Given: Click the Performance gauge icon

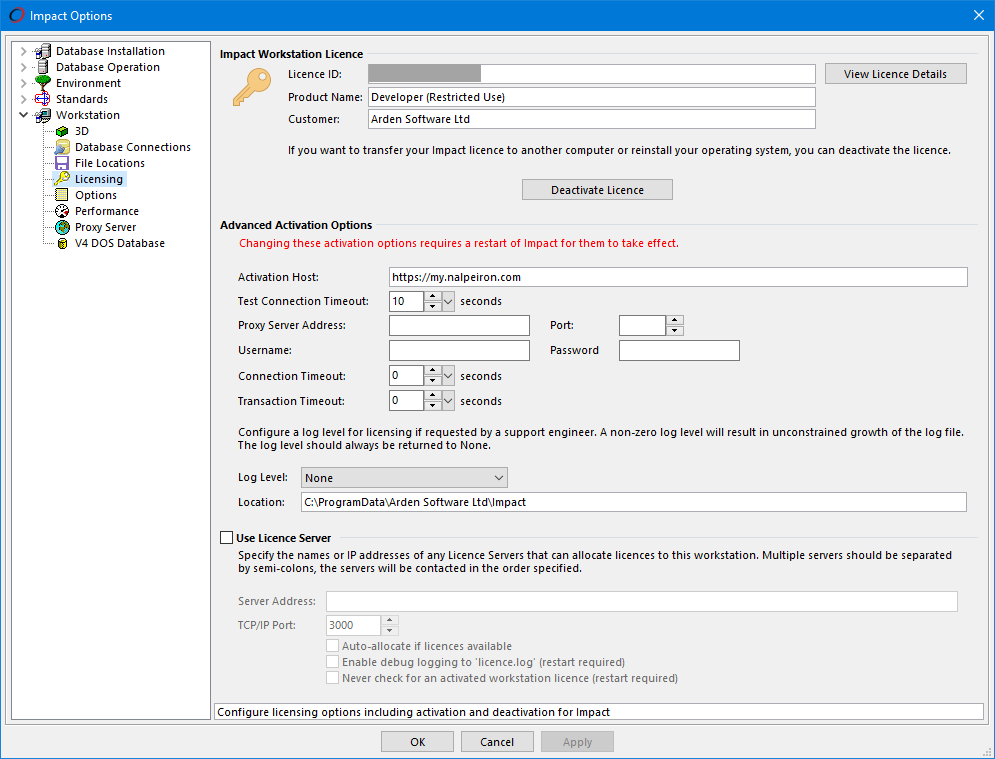Looking at the screenshot, I should point(62,211).
